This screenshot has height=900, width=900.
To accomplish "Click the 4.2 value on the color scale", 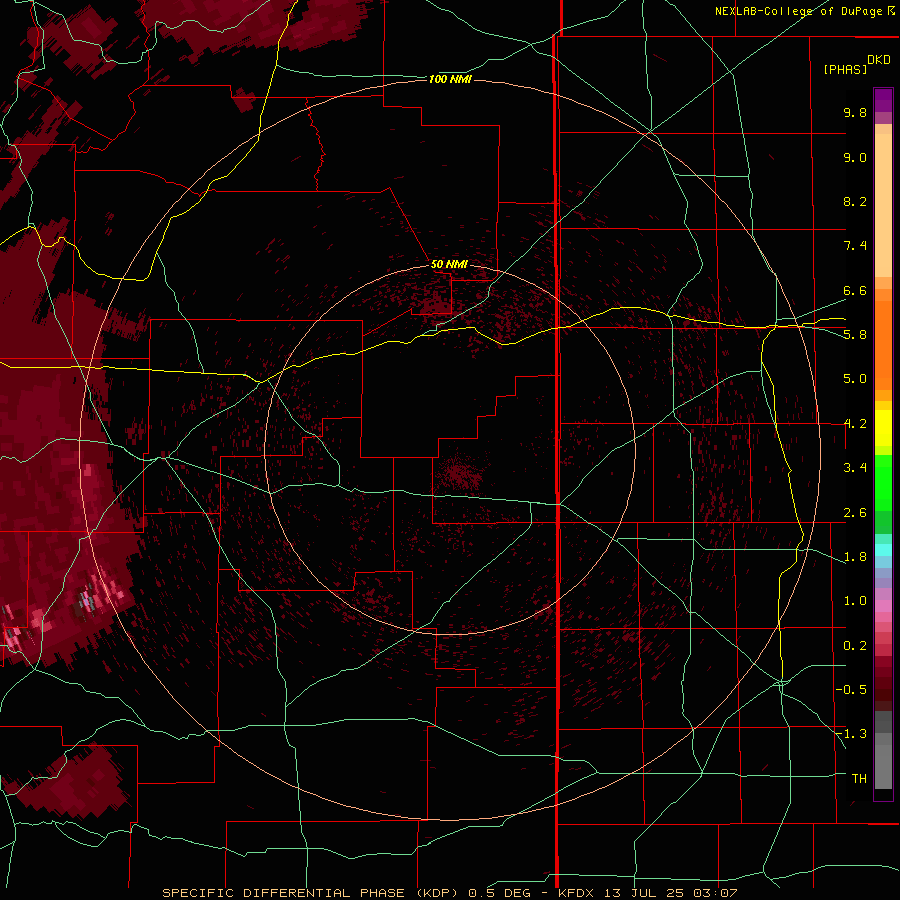I will [x=855, y=424].
